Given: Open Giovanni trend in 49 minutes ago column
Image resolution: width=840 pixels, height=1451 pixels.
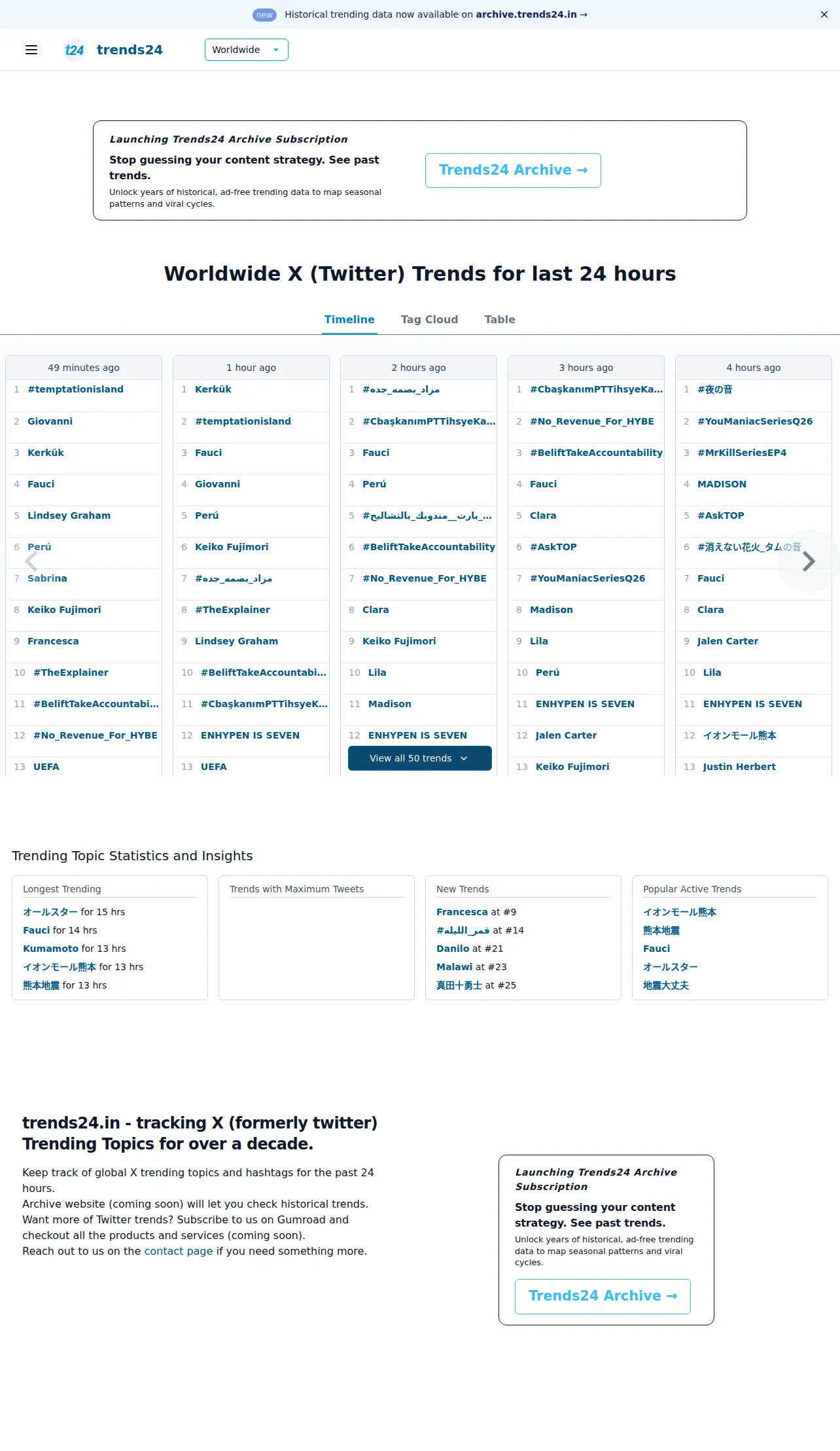Looking at the screenshot, I should pos(50,421).
